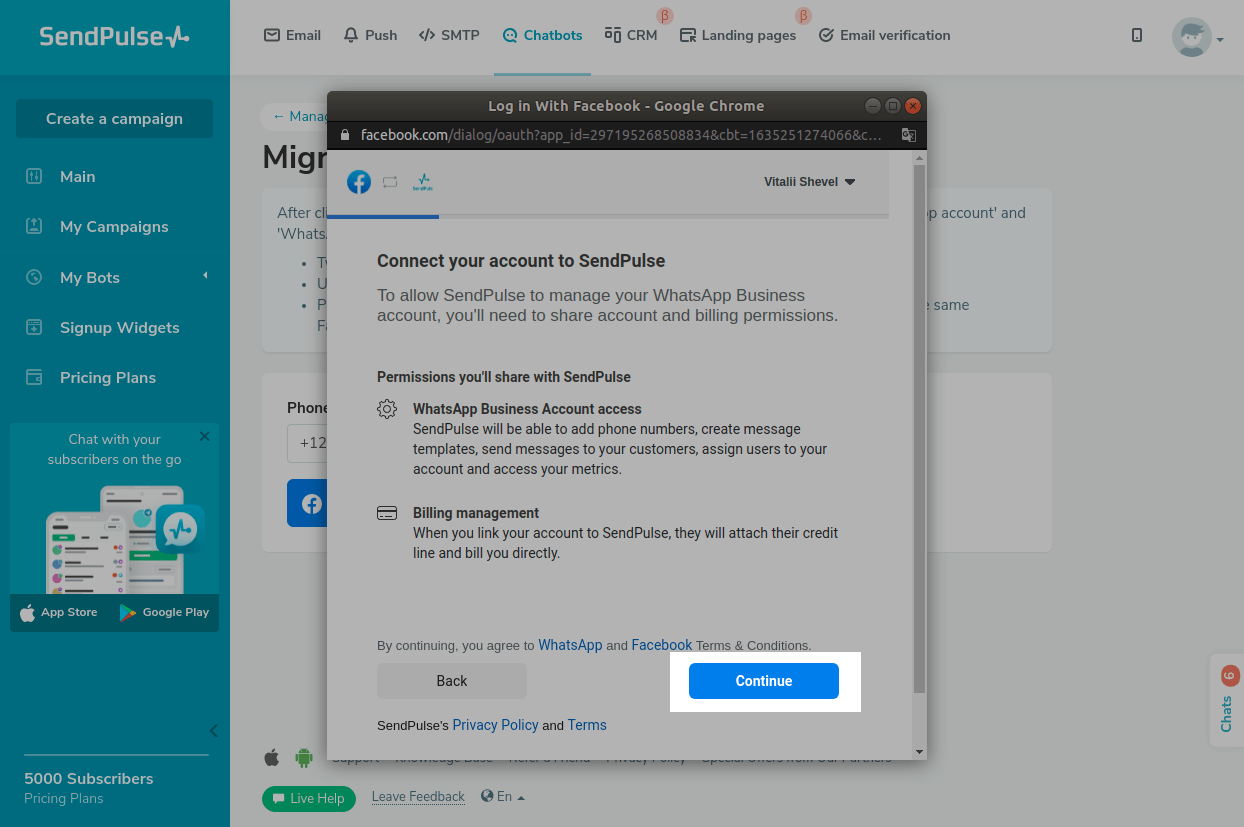
Task: Click the My Campaigns icon in sidebar
Action: [34, 226]
